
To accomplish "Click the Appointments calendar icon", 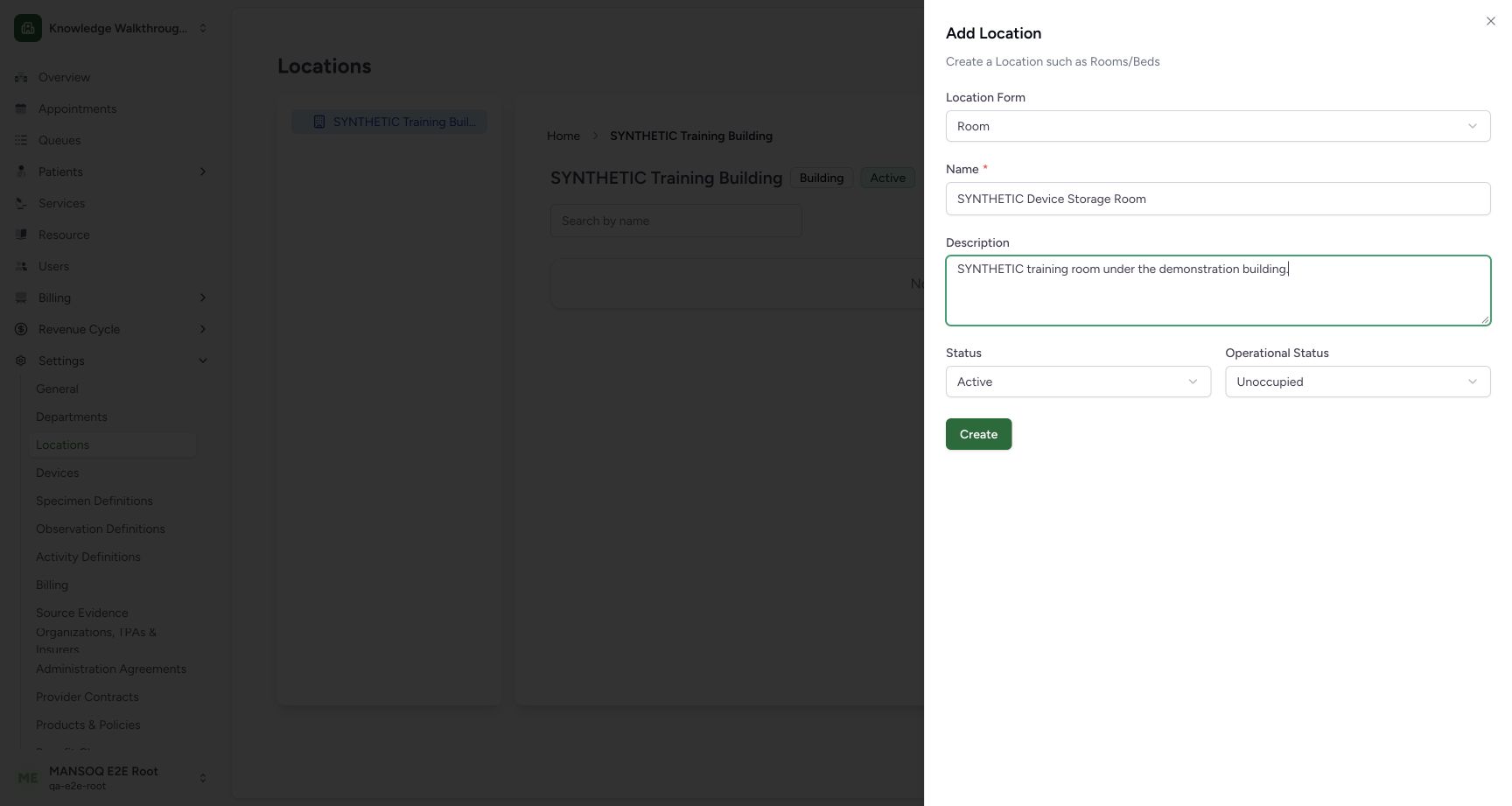I will [x=21, y=109].
